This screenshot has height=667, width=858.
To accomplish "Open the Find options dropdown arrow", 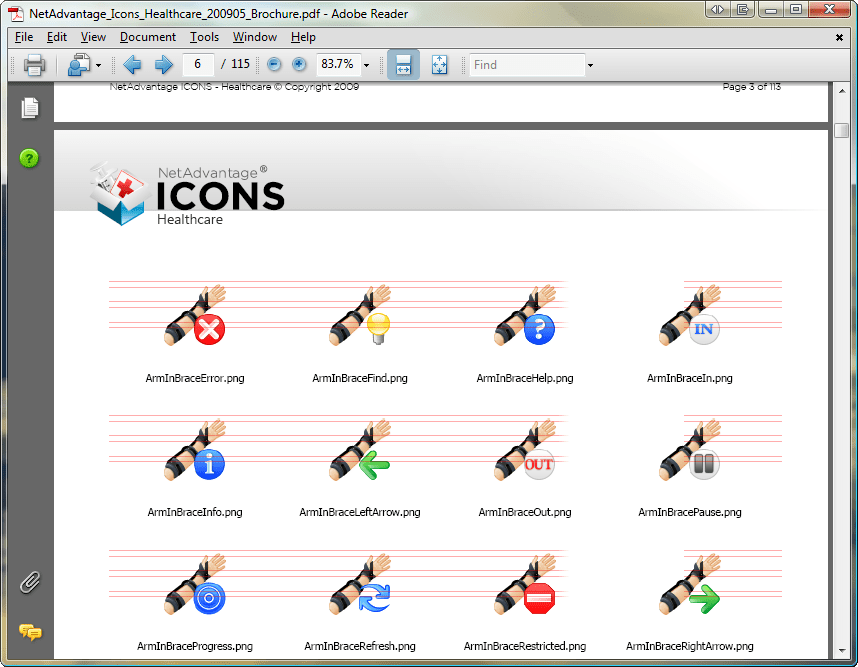I will 590,65.
